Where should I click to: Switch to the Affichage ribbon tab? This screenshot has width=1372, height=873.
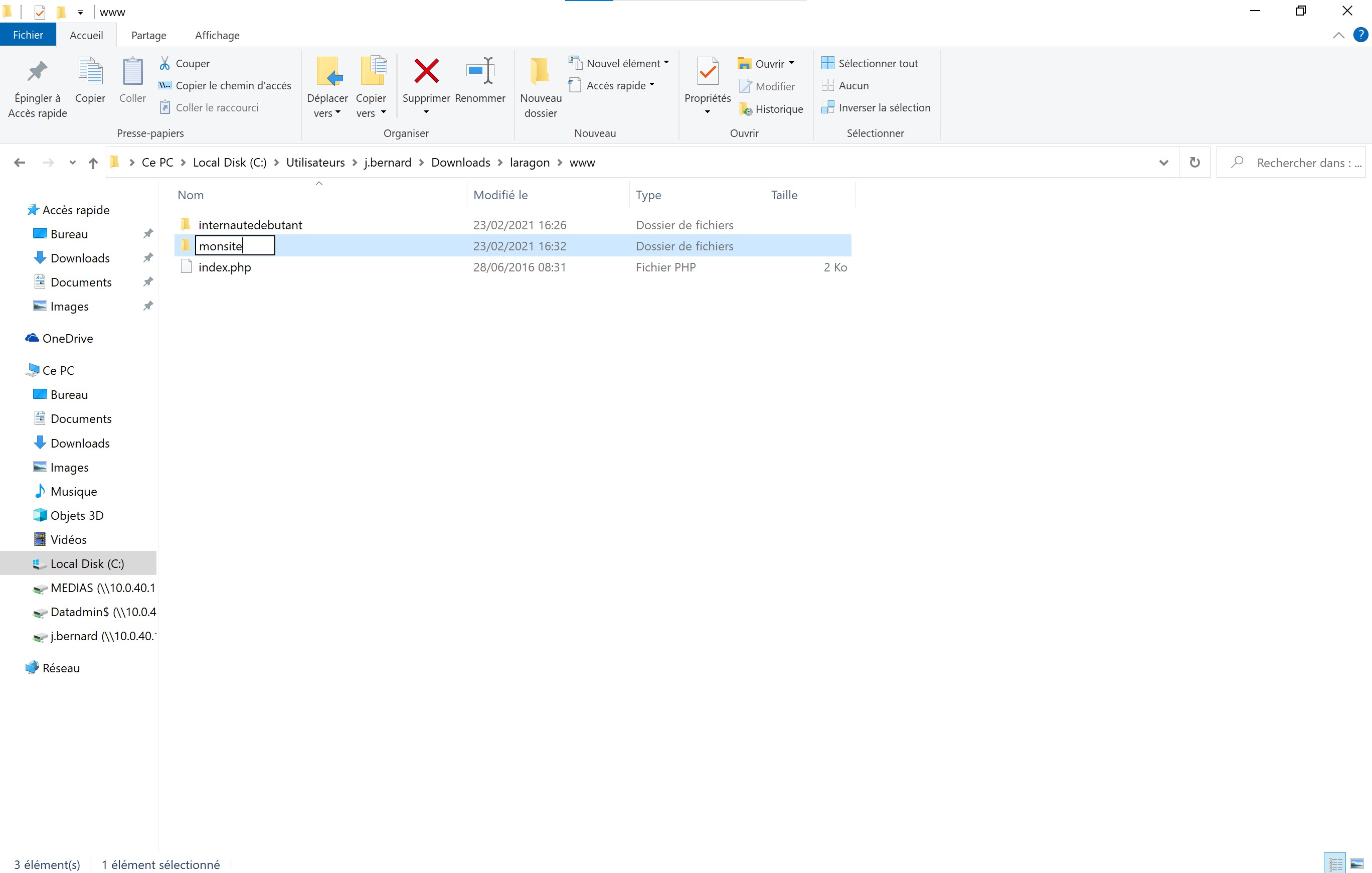(x=217, y=35)
